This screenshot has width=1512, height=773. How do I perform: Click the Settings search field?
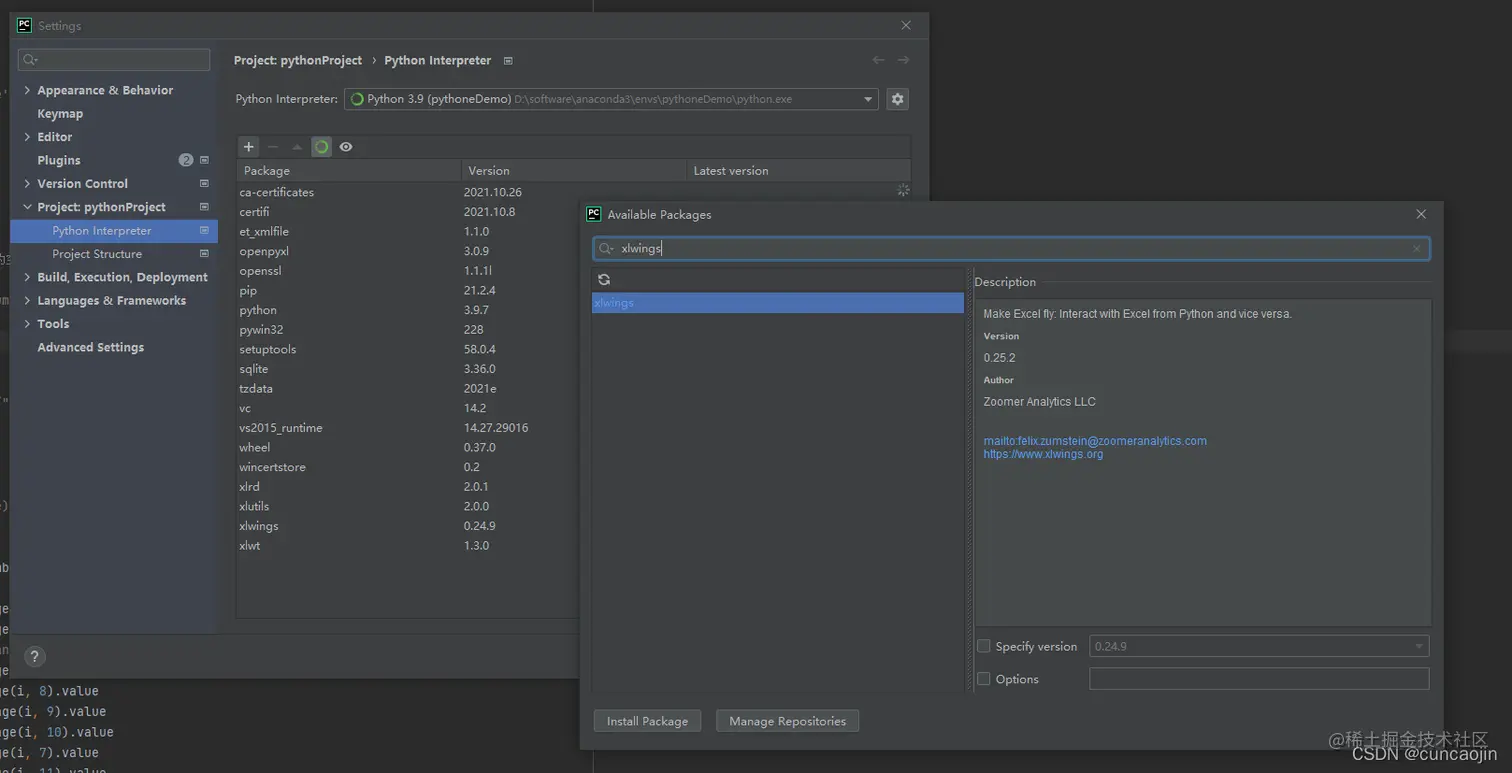click(114, 60)
